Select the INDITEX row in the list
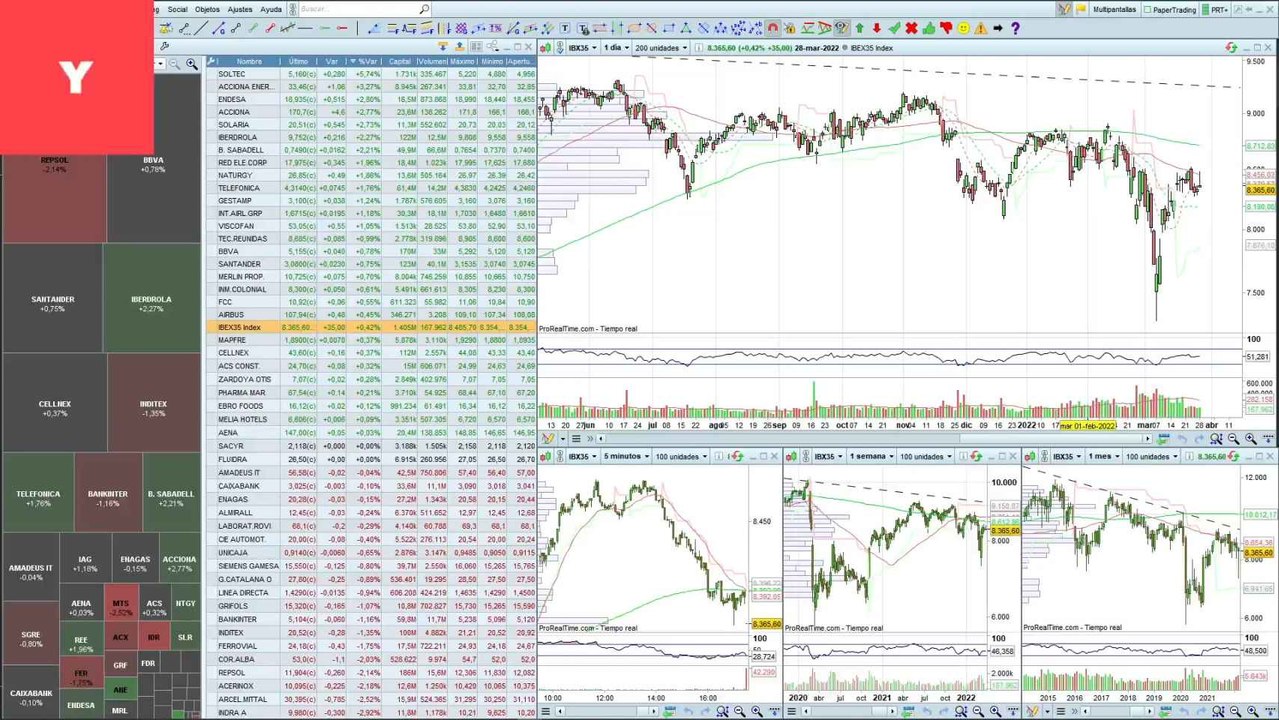Screen dimensions: 1279x720 (371, 632)
